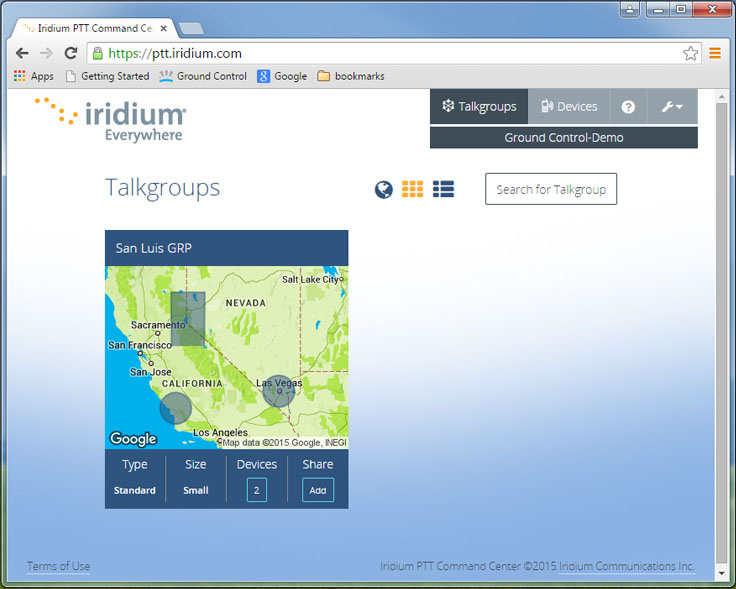Click the Chrome user profile icon
This screenshot has height=589, width=736.
pyautogui.click(x=629, y=9)
